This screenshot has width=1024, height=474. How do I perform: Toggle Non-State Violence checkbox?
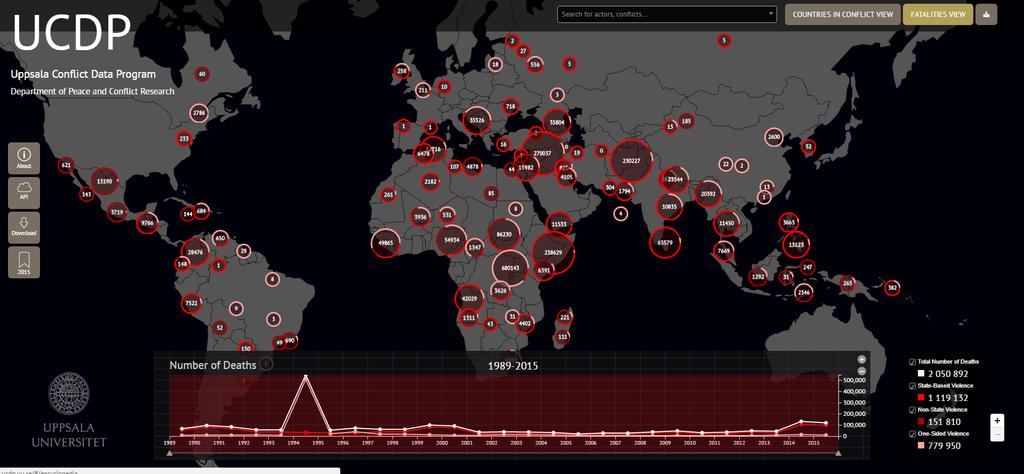tap(912, 409)
